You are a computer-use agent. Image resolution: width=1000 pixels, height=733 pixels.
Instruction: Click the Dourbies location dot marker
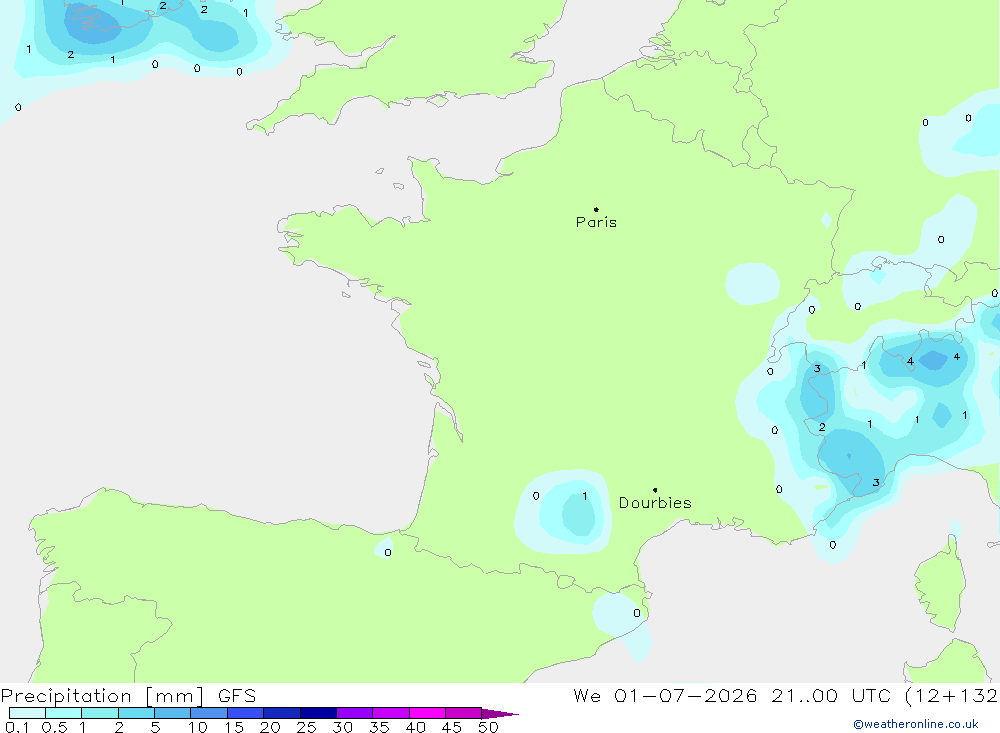point(655,490)
